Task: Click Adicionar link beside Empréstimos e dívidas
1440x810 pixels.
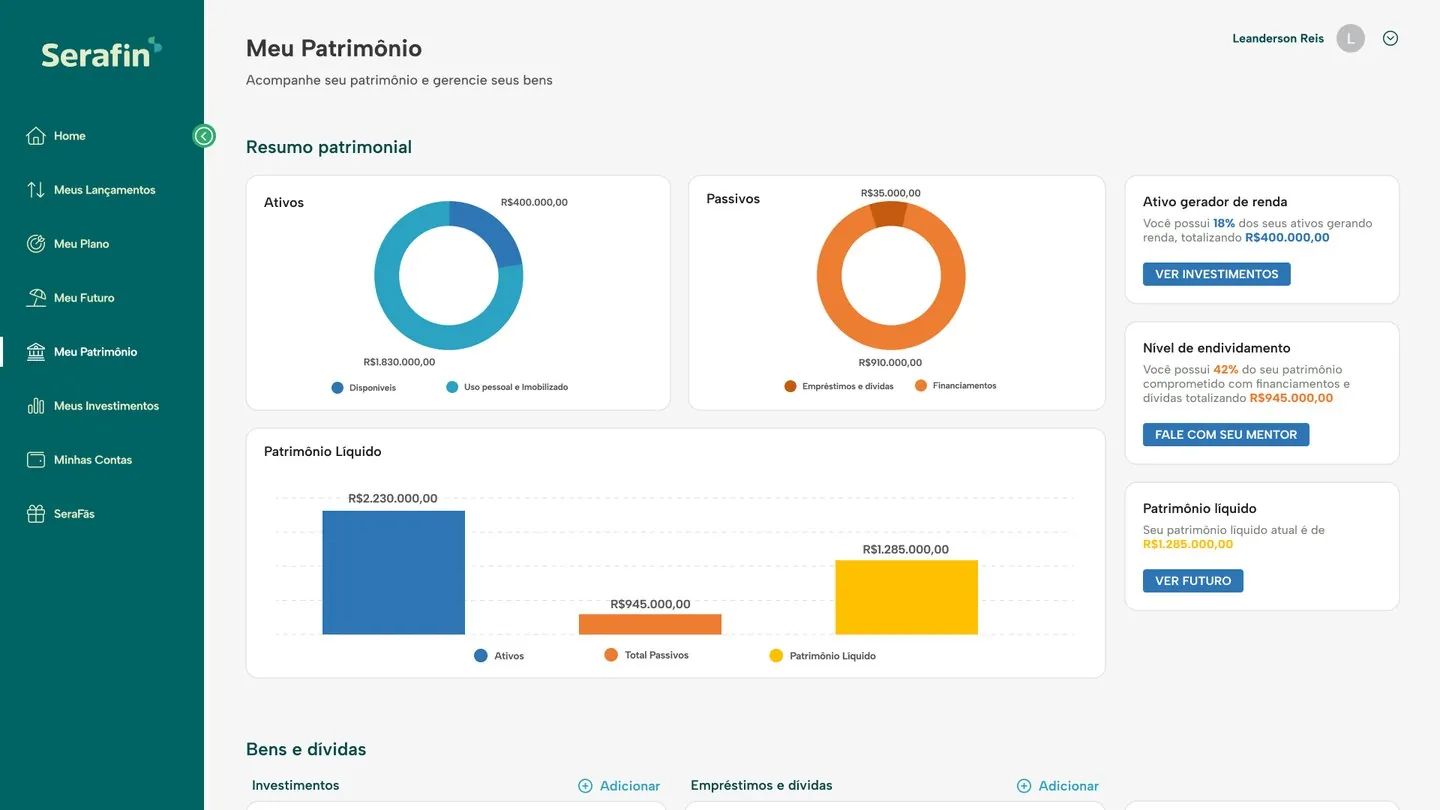Action: [x=1069, y=786]
